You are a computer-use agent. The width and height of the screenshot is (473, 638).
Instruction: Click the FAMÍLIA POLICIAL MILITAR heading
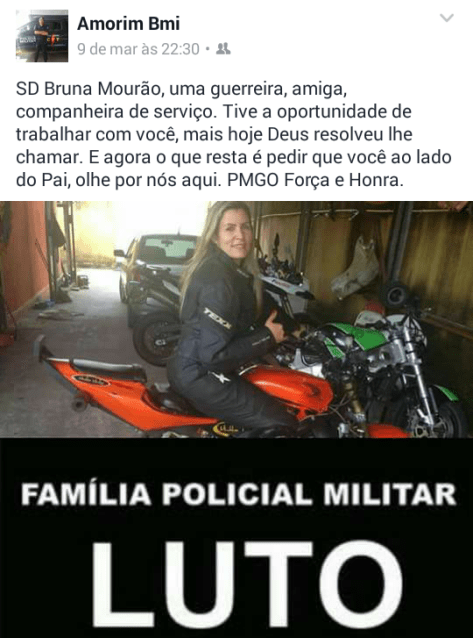pos(238,494)
